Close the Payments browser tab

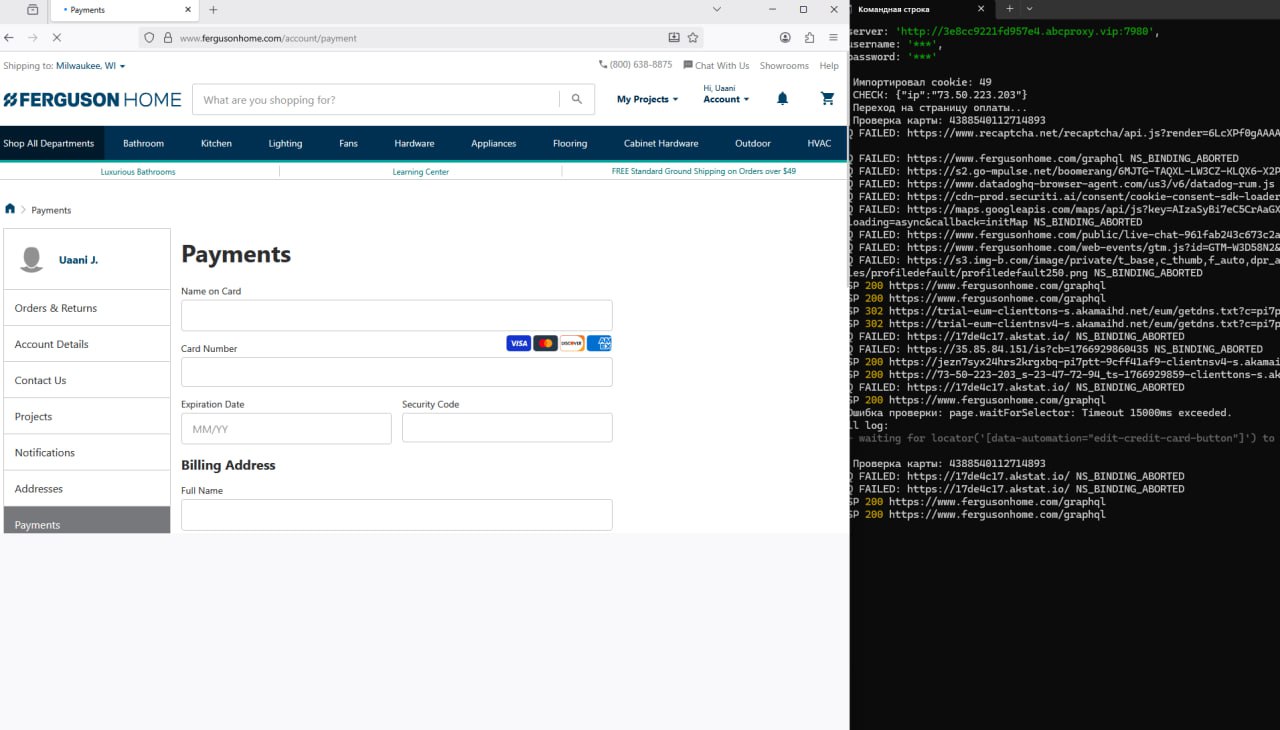[187, 10]
